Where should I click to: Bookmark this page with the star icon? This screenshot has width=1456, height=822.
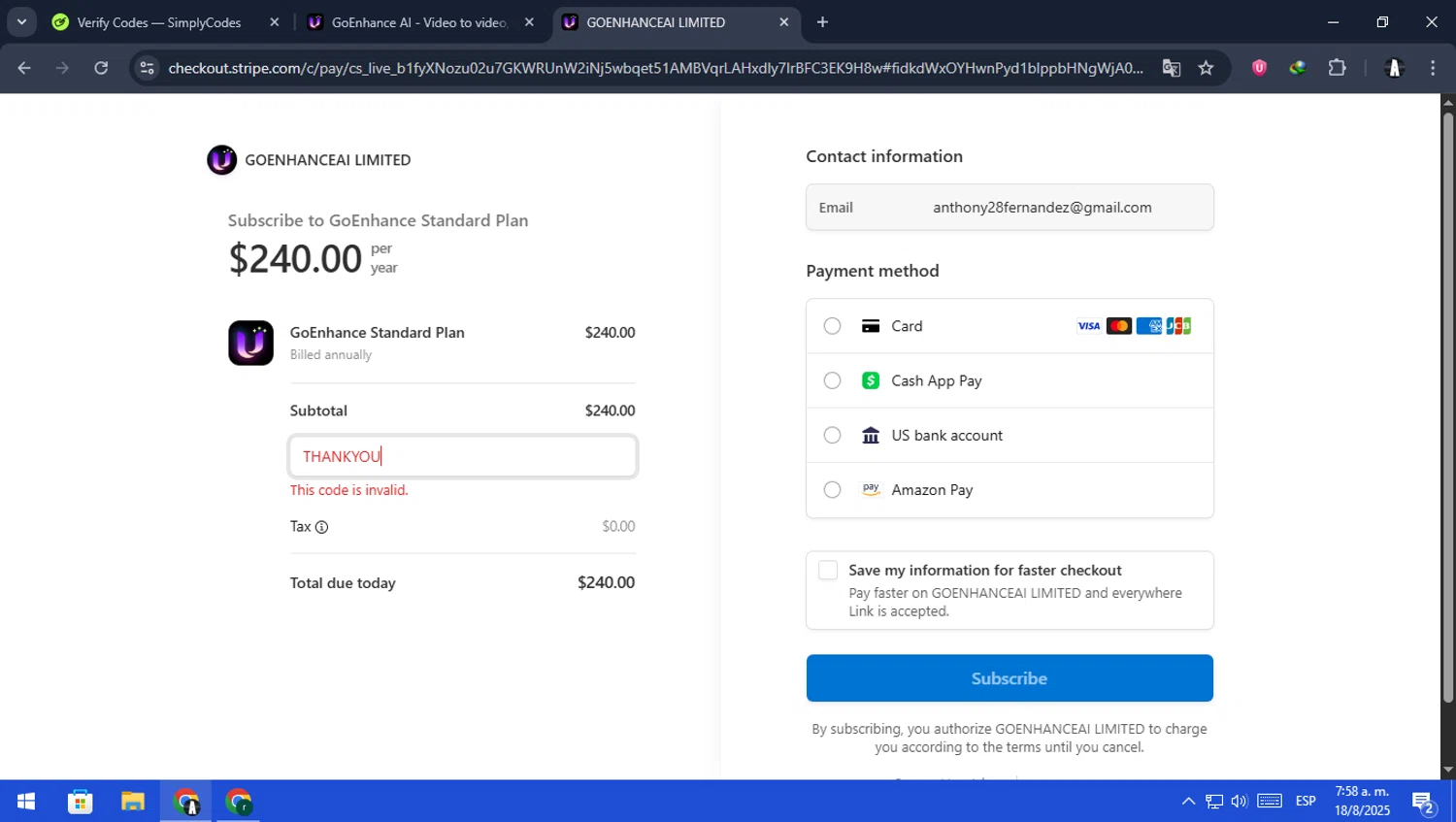click(1206, 68)
